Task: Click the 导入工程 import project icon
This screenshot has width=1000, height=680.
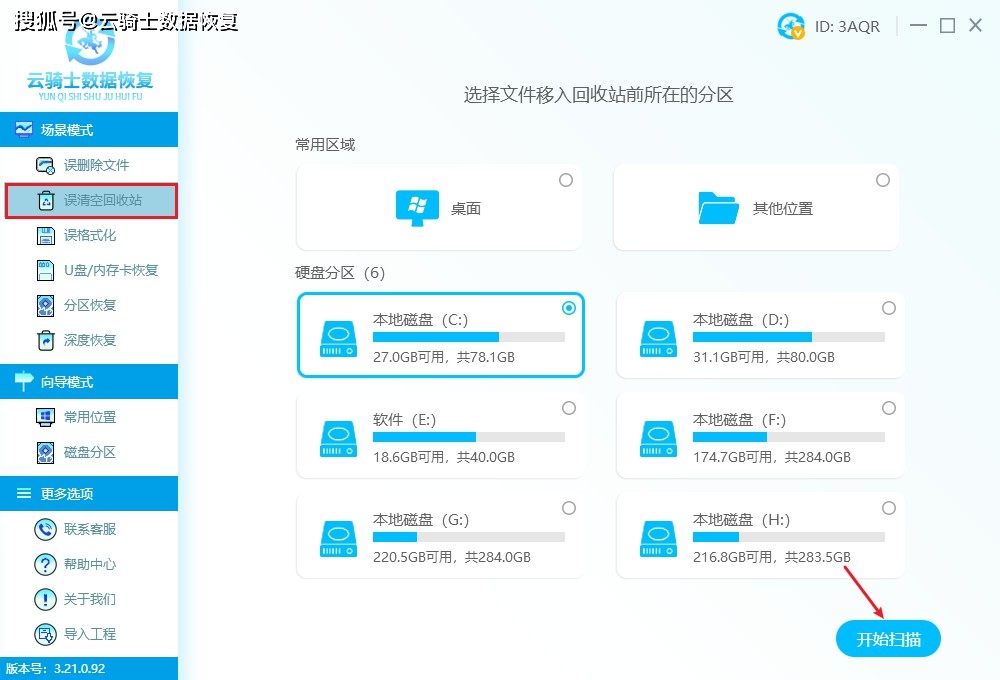Action: click(46, 634)
